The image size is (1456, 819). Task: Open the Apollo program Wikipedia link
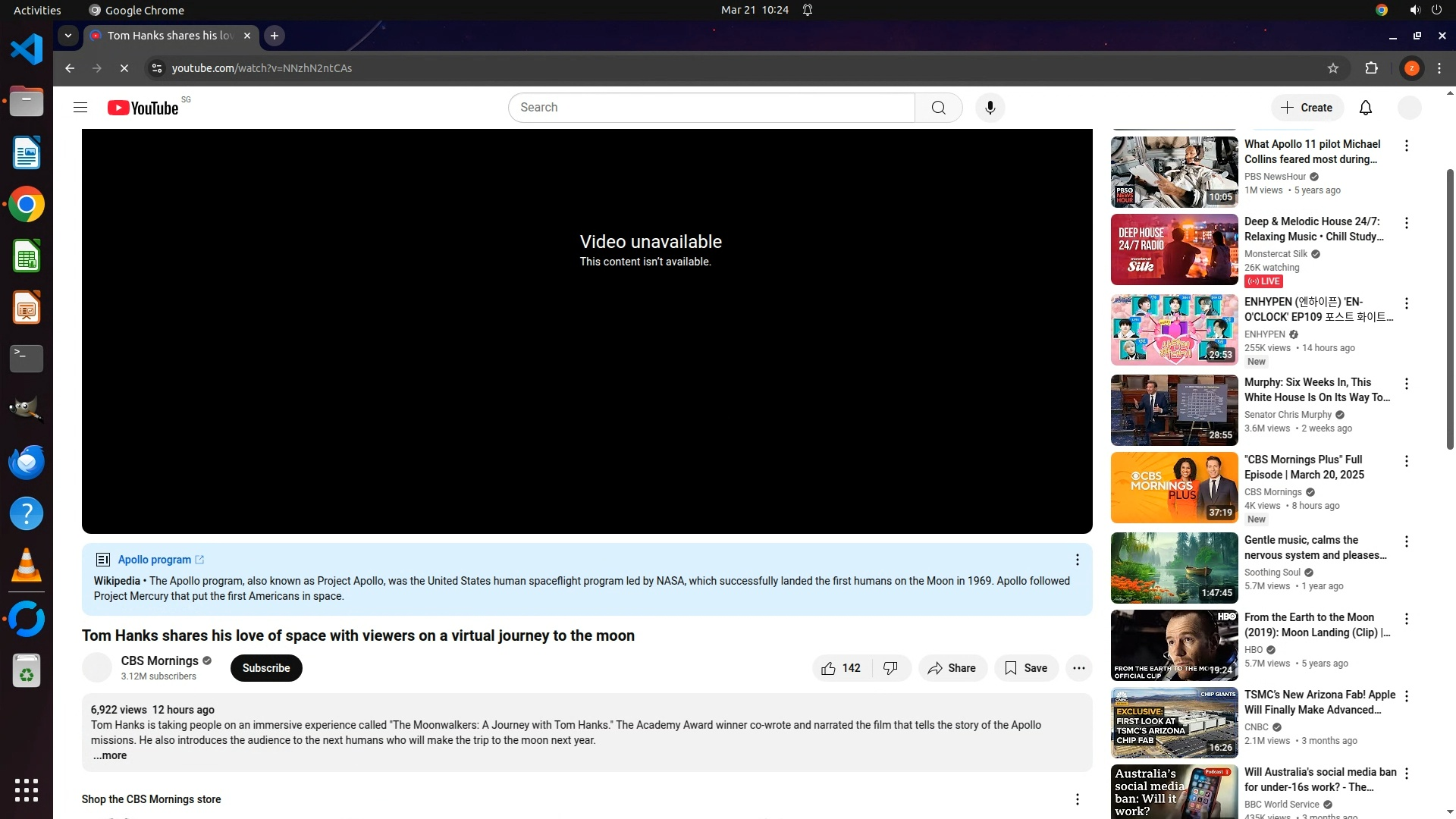point(155,560)
